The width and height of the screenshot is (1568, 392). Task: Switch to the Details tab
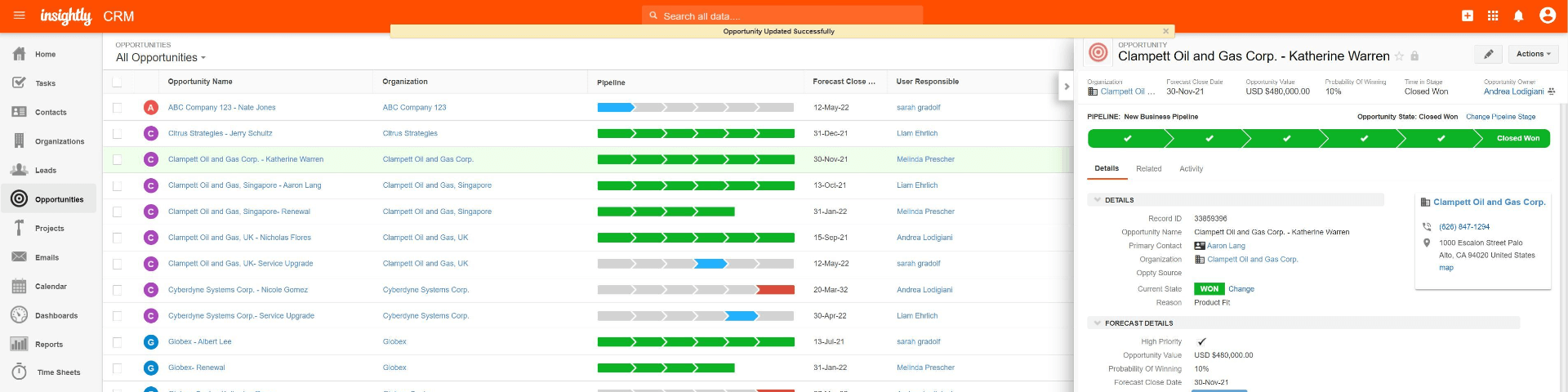1107,169
